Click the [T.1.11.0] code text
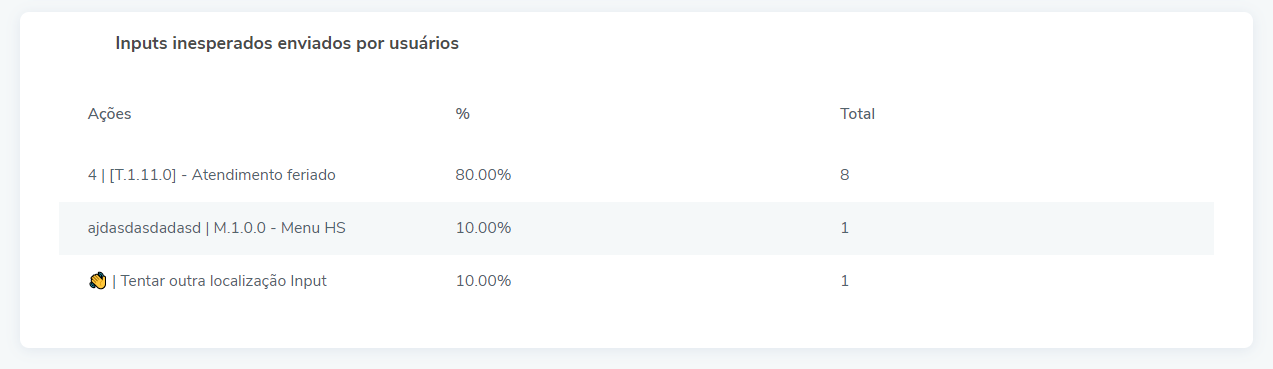The image size is (1273, 369). (x=143, y=175)
